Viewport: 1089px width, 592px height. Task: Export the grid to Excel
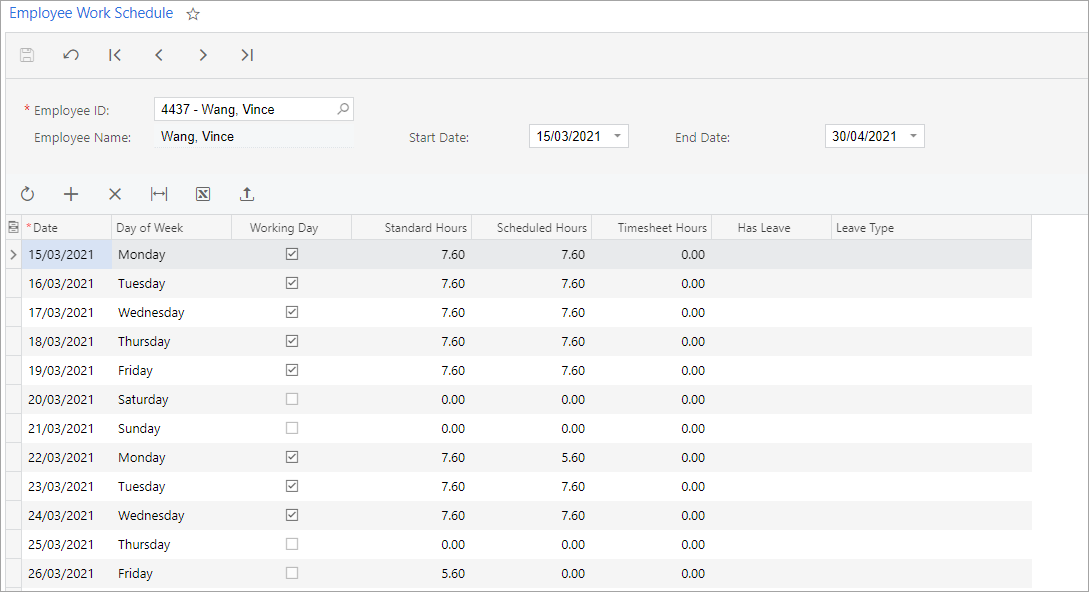click(x=203, y=194)
